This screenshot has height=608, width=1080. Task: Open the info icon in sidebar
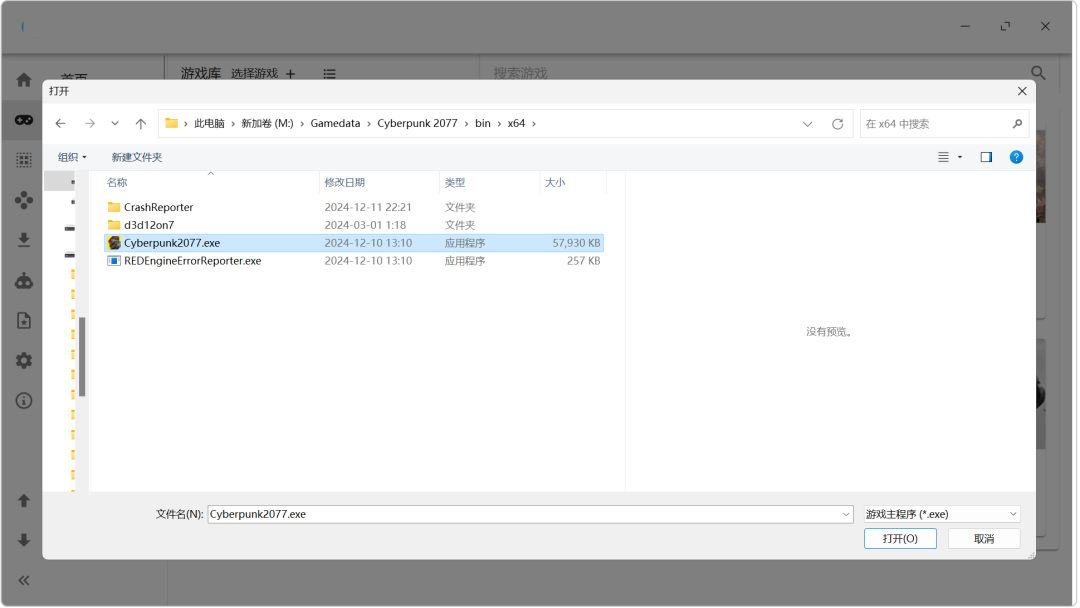pyautogui.click(x=24, y=401)
